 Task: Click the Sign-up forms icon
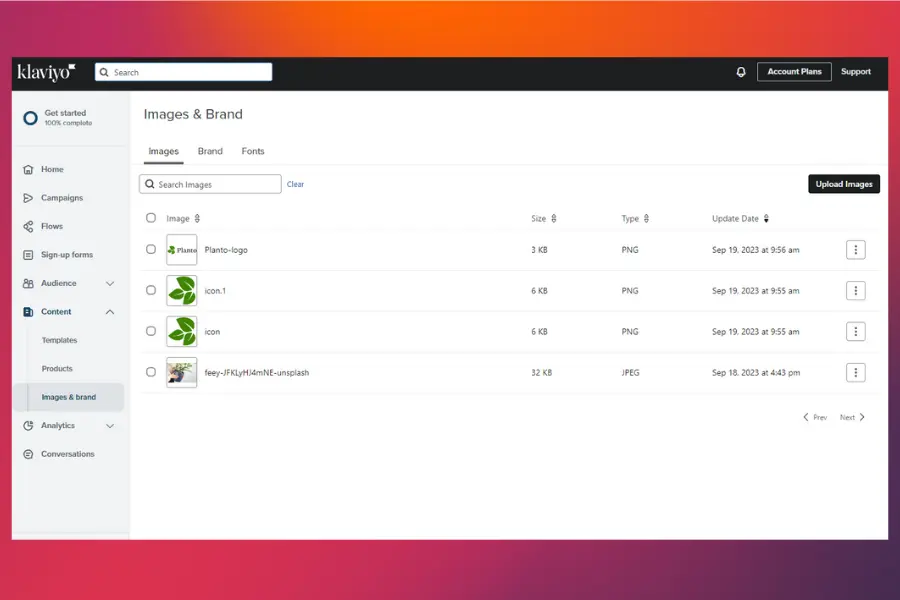point(28,255)
